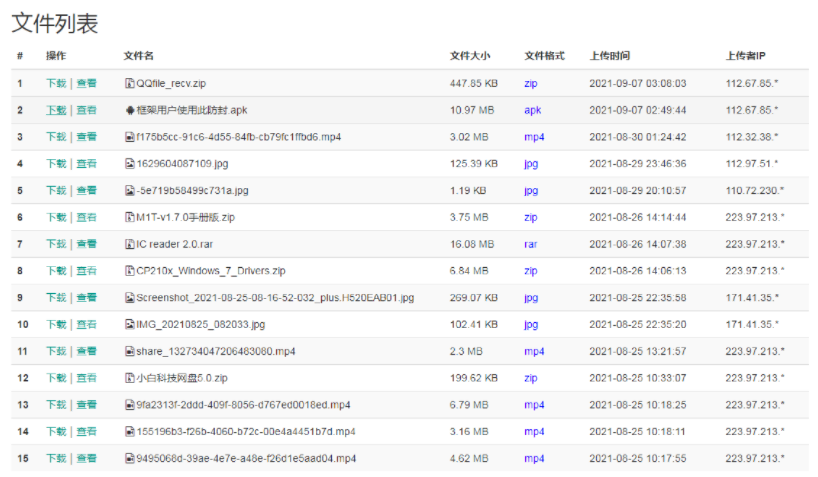
Task: Click the 上传时间 column header
Action: (609, 56)
